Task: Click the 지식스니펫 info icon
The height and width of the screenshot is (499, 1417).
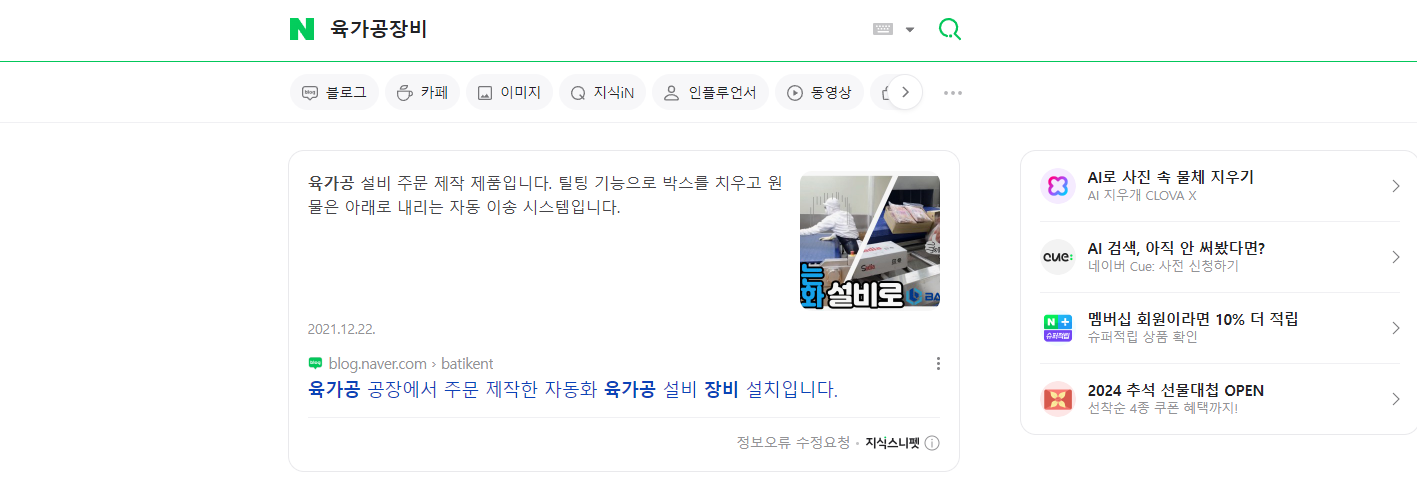Action: click(932, 443)
